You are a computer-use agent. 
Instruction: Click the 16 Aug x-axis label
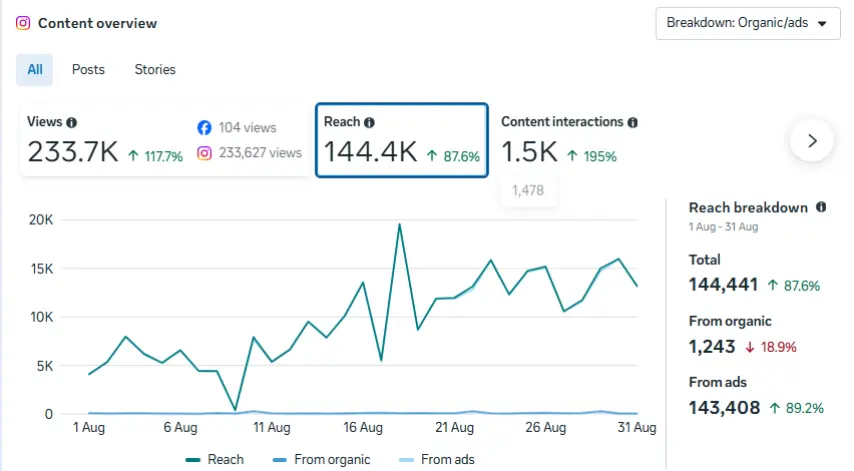click(x=363, y=428)
